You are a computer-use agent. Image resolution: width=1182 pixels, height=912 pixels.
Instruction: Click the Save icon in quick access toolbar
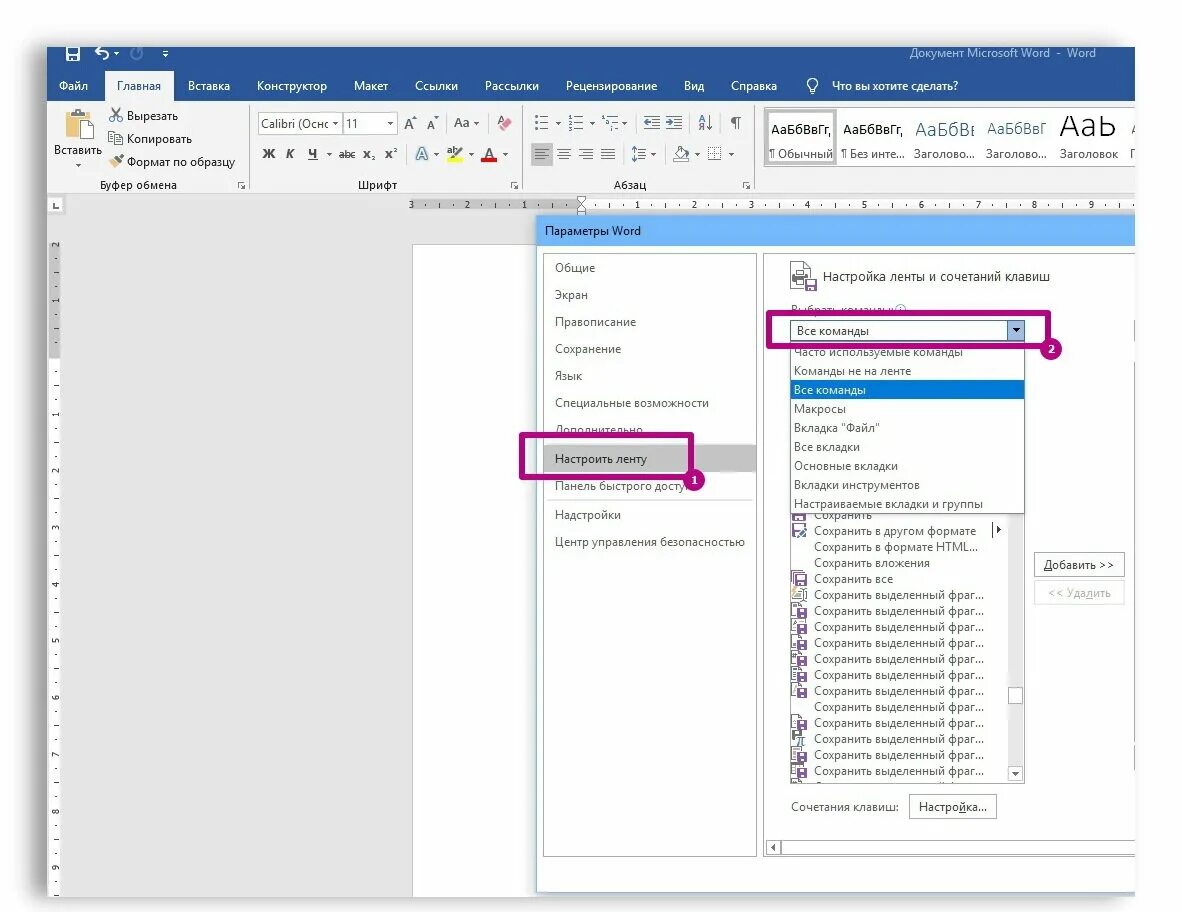pos(72,54)
